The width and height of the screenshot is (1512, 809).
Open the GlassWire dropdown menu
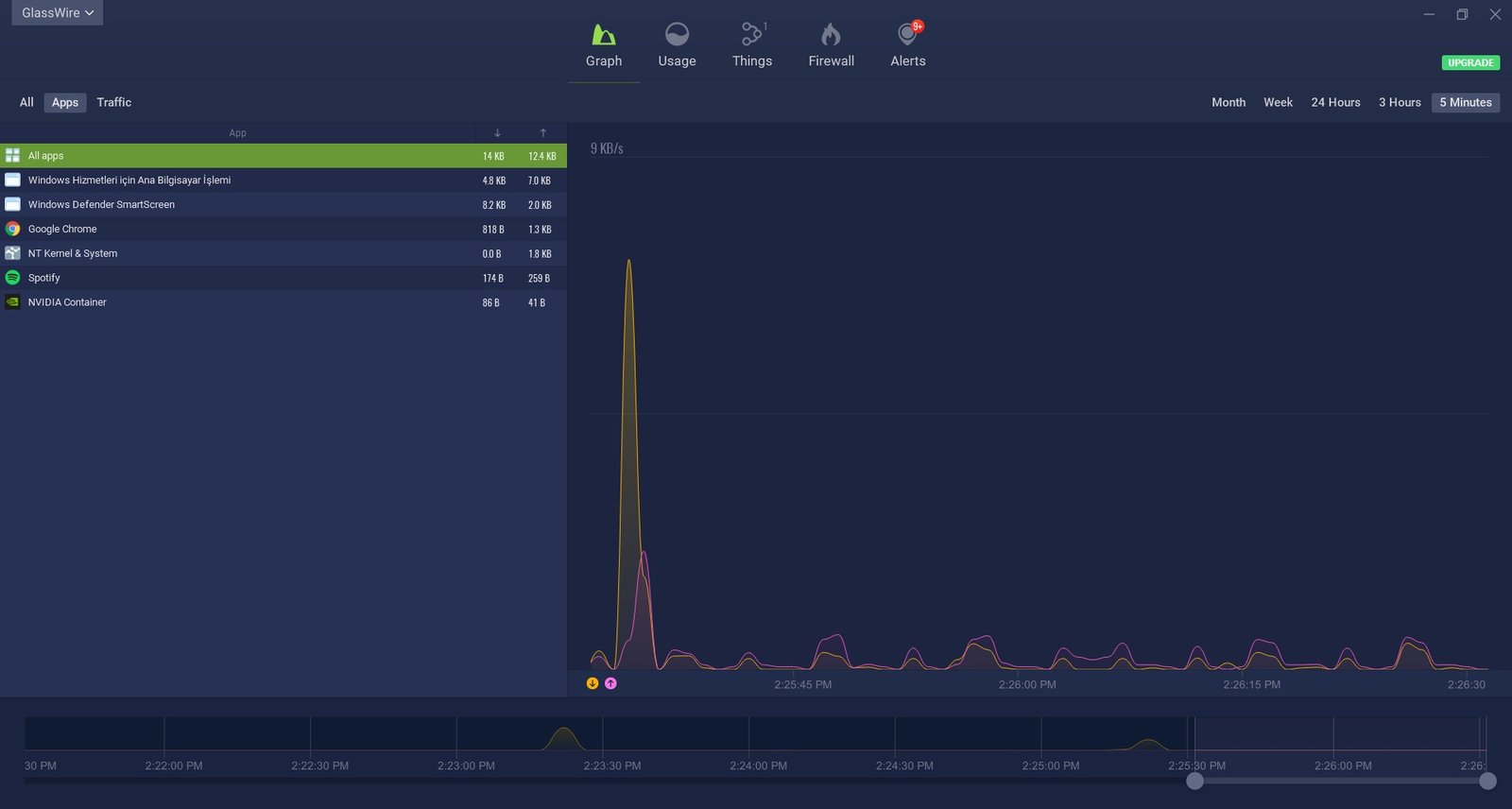[x=57, y=13]
